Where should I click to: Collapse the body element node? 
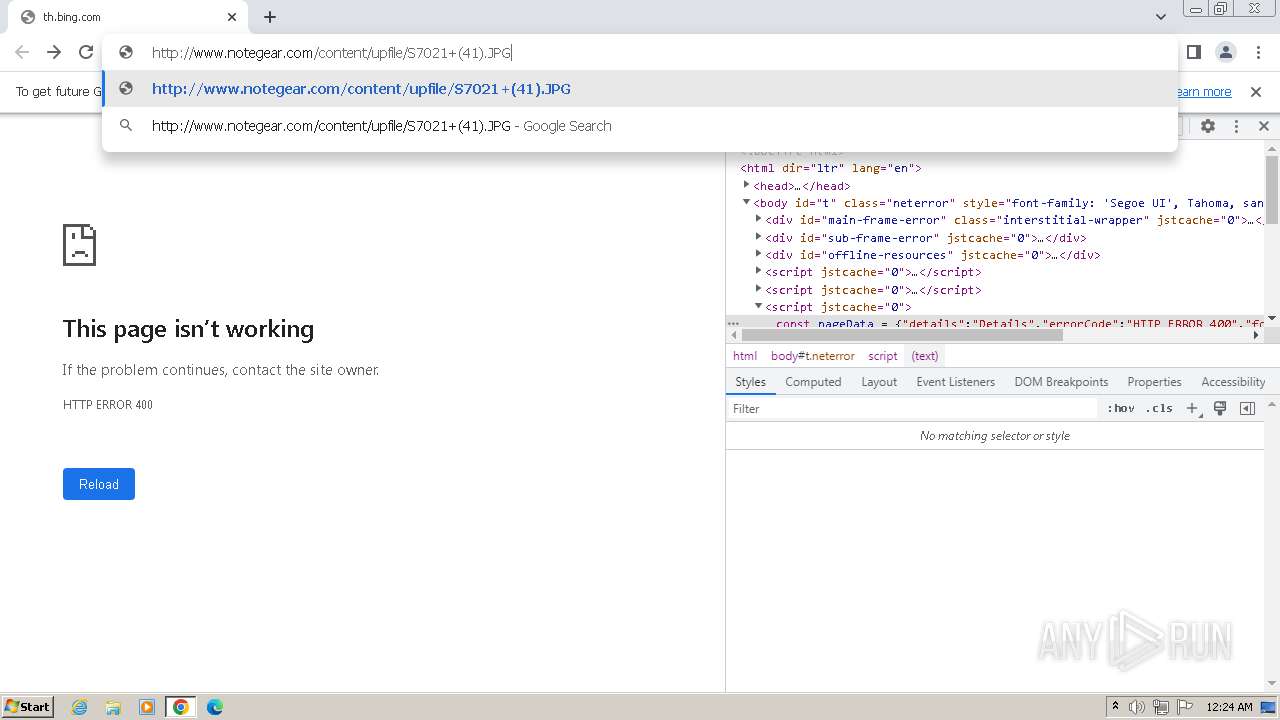tap(747, 202)
